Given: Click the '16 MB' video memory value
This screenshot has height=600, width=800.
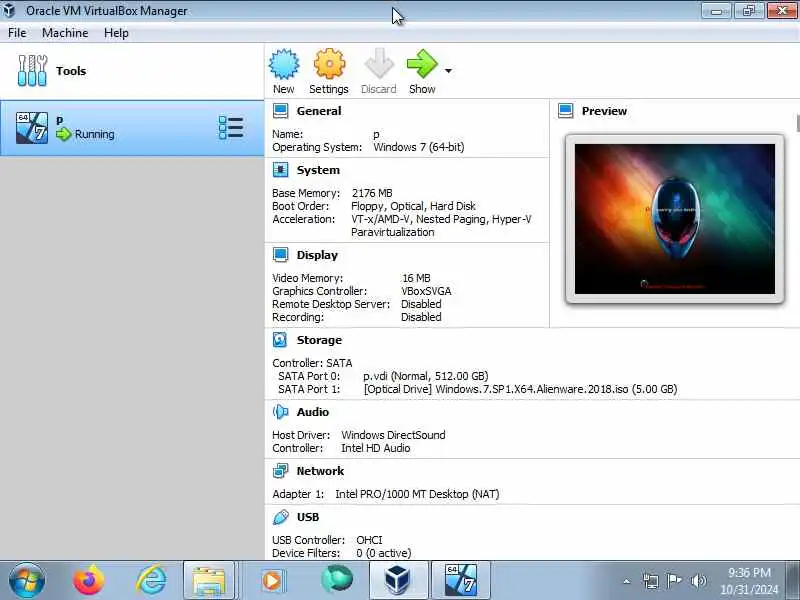Looking at the screenshot, I should [x=416, y=278].
